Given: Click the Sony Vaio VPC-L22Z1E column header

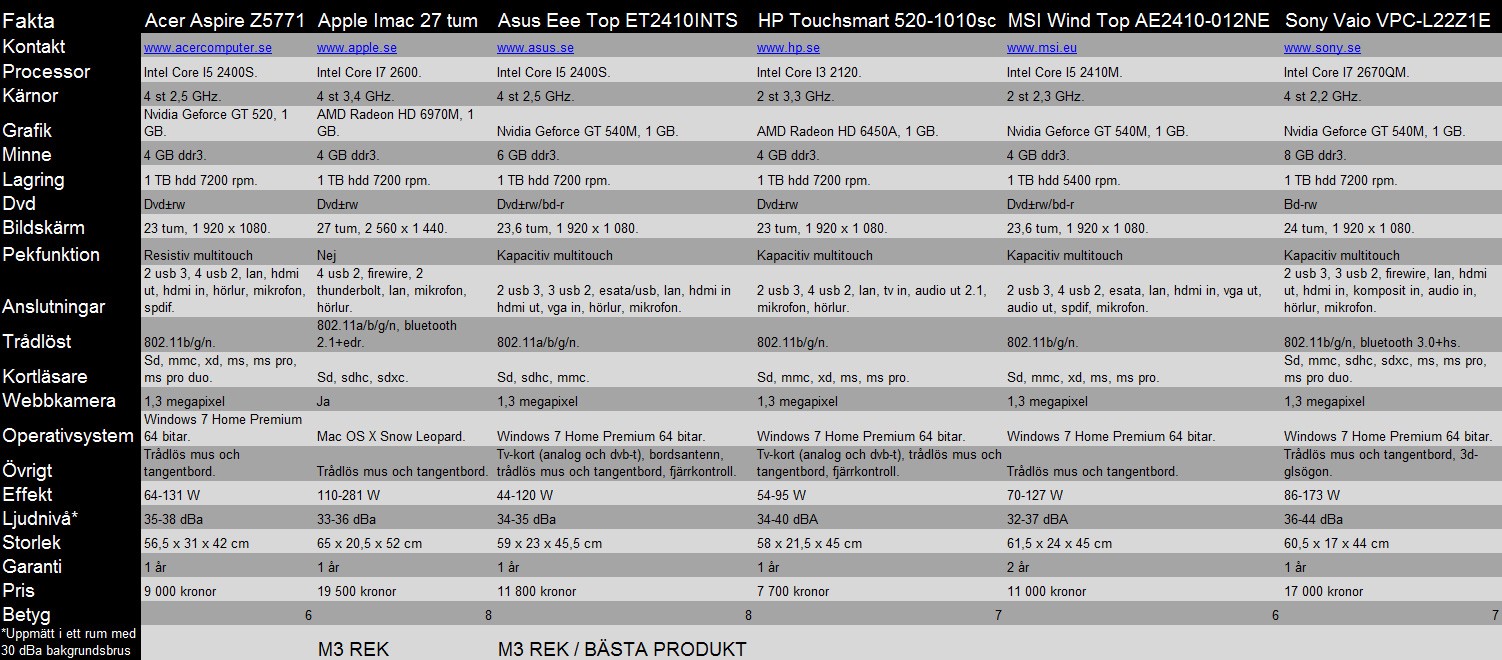Looking at the screenshot, I should point(1387,21).
